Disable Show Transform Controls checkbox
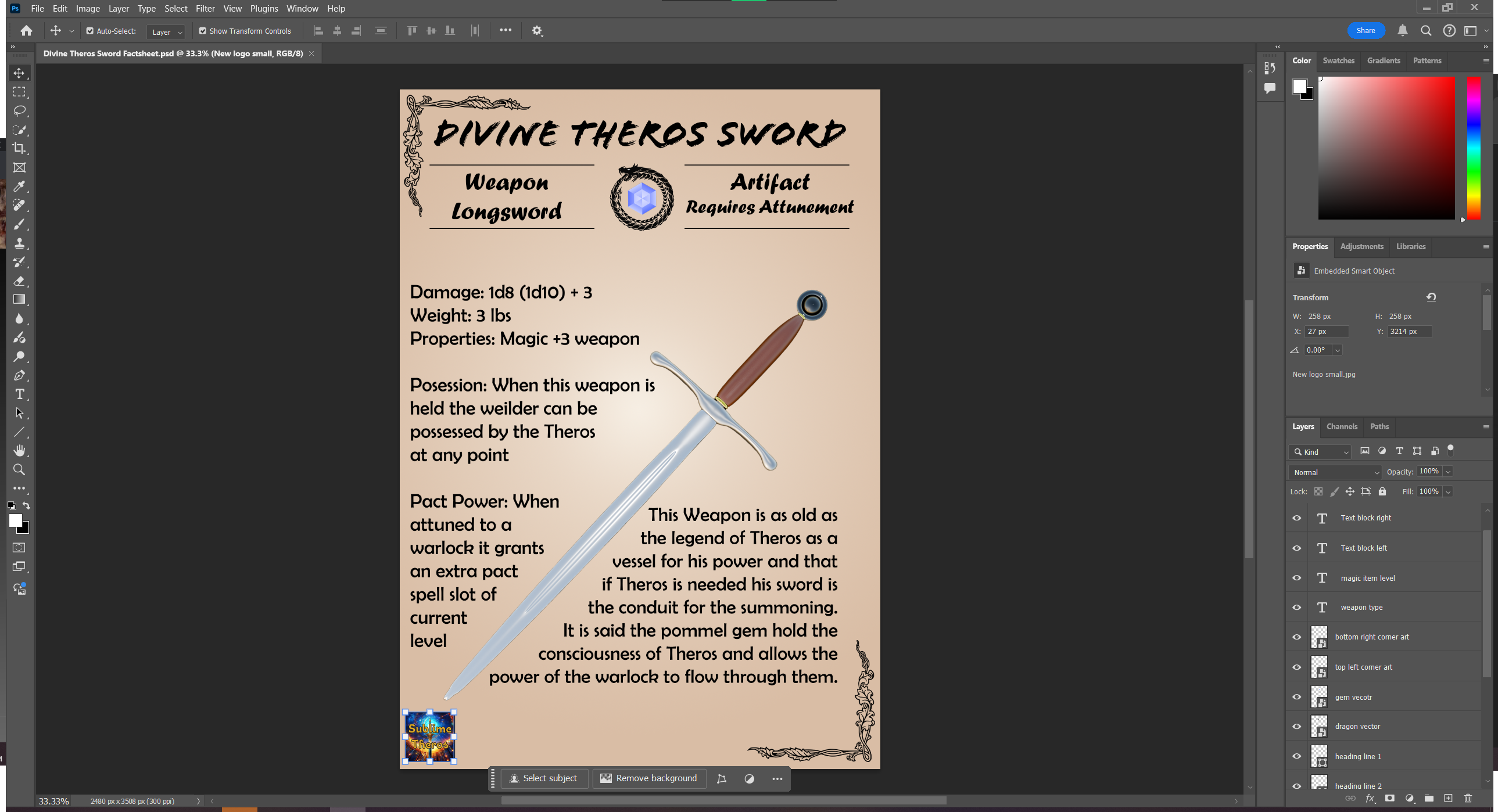Screen dimensions: 1498x812 (x=202, y=31)
